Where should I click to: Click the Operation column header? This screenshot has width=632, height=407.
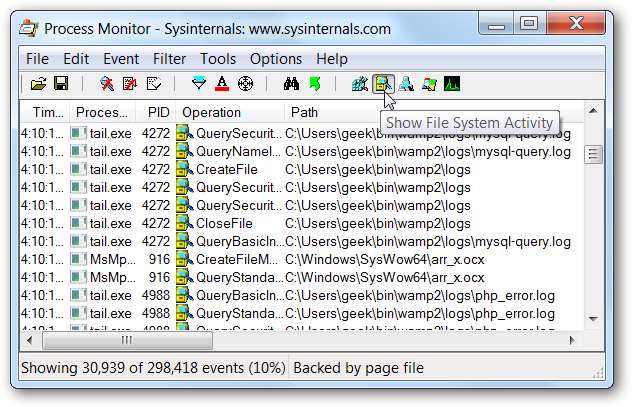[x=231, y=112]
